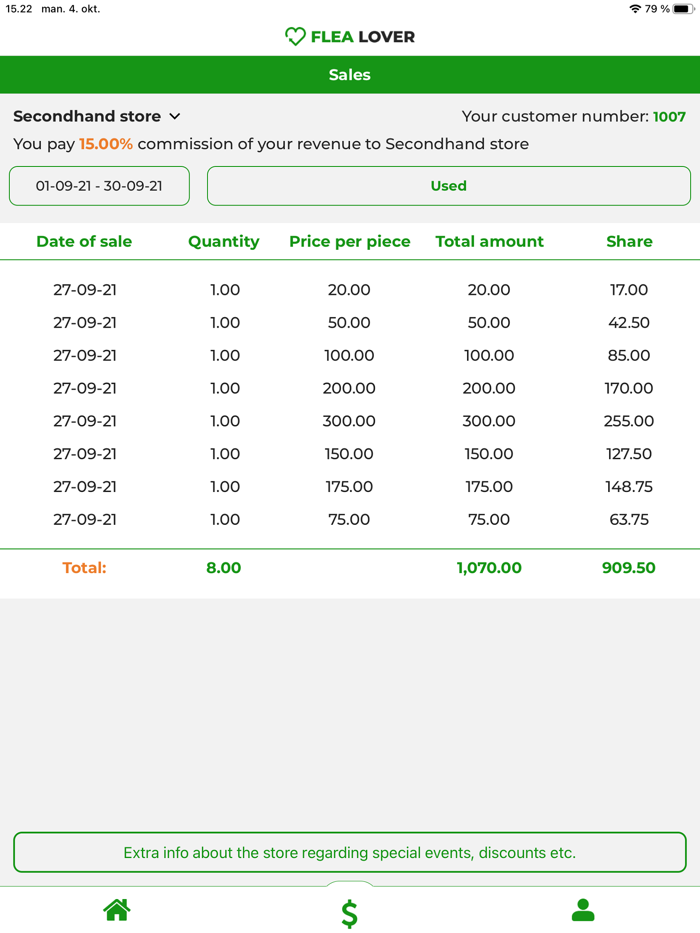The height and width of the screenshot is (933, 700).
Task: Select the sale row with share 17.00
Action: tap(349, 290)
